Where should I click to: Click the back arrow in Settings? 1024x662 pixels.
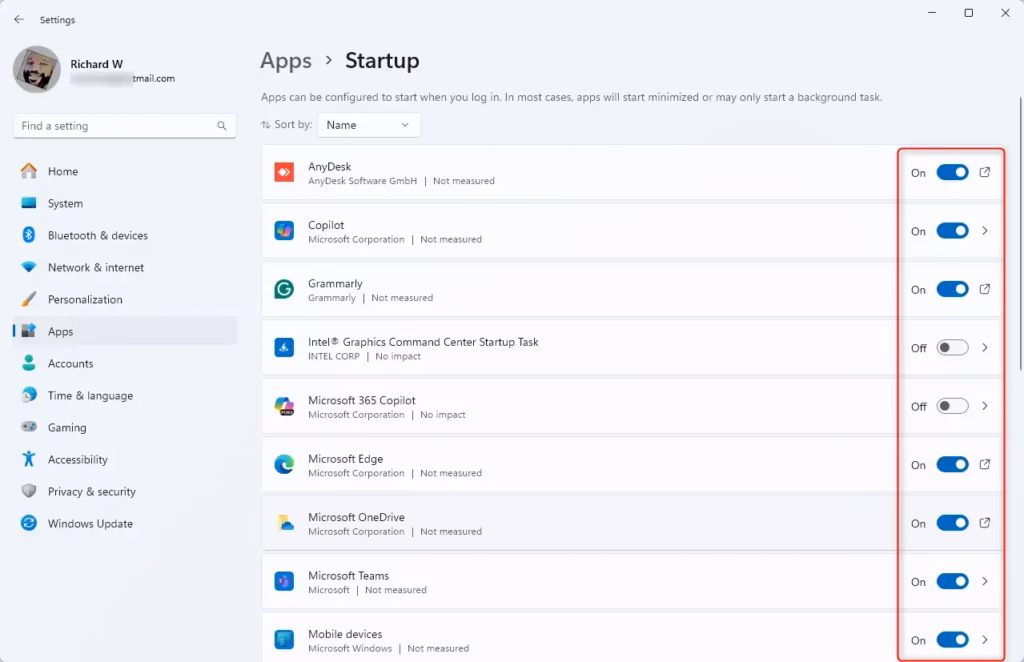(x=19, y=20)
